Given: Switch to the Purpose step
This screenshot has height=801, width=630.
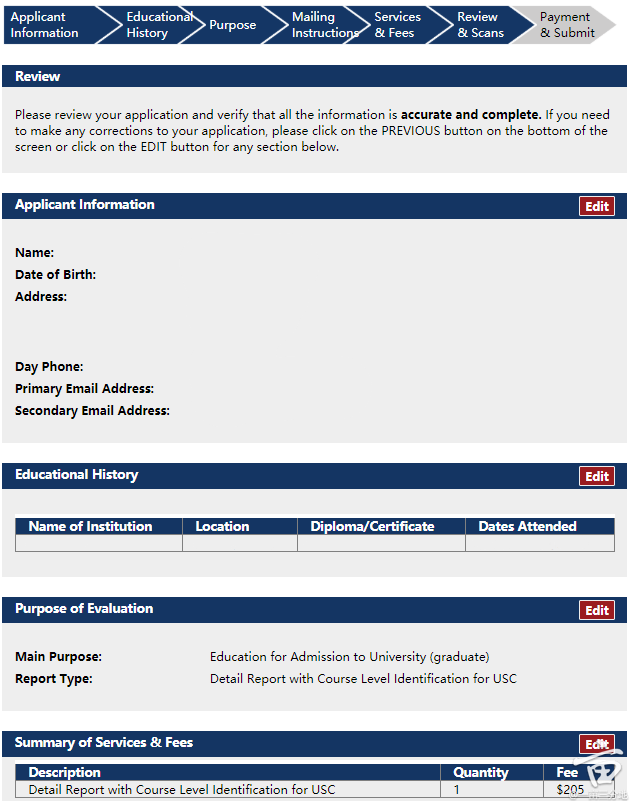Looking at the screenshot, I should (232, 25).
